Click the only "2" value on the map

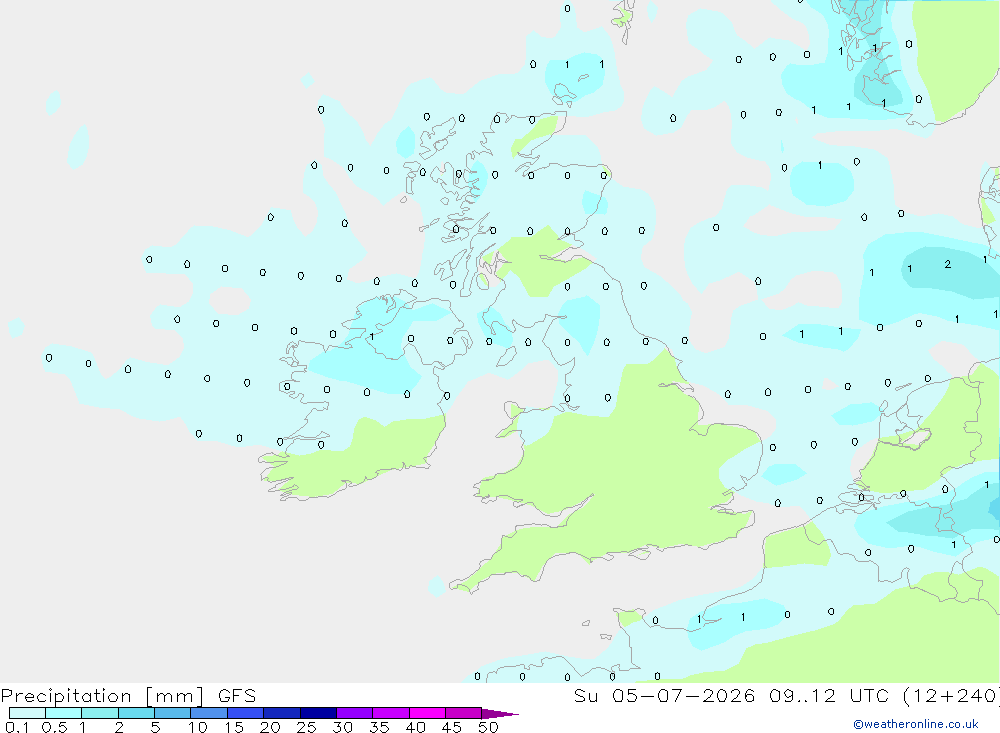pyautogui.click(x=948, y=264)
